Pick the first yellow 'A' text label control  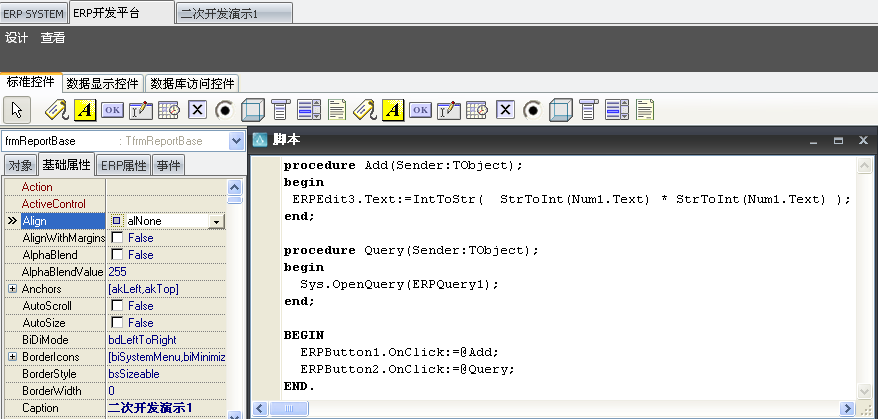[85, 110]
